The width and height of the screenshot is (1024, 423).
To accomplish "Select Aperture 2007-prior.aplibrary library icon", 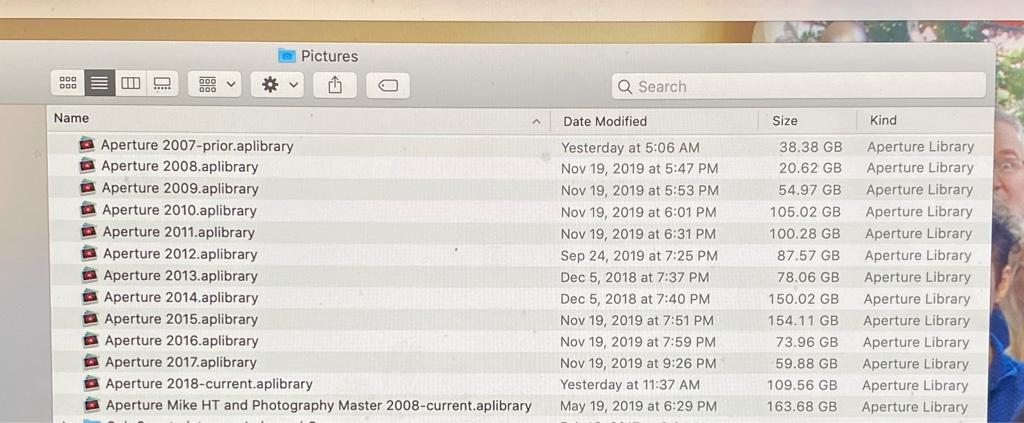I will [x=88, y=145].
